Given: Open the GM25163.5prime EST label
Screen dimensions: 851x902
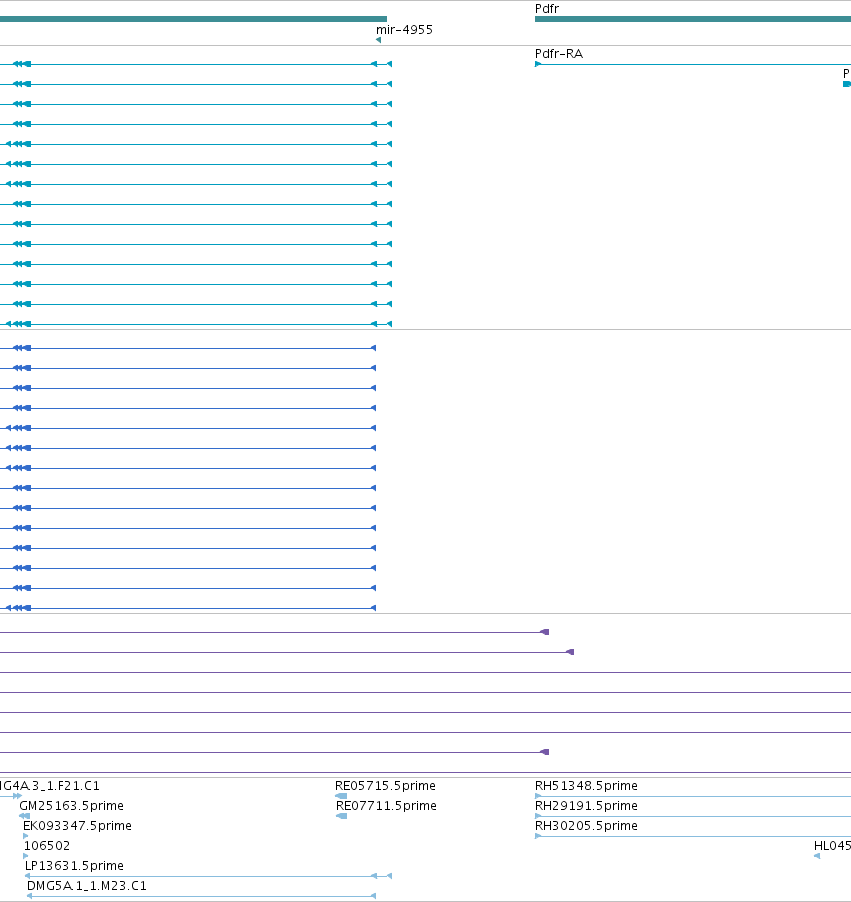Looking at the screenshot, I should [71, 806].
